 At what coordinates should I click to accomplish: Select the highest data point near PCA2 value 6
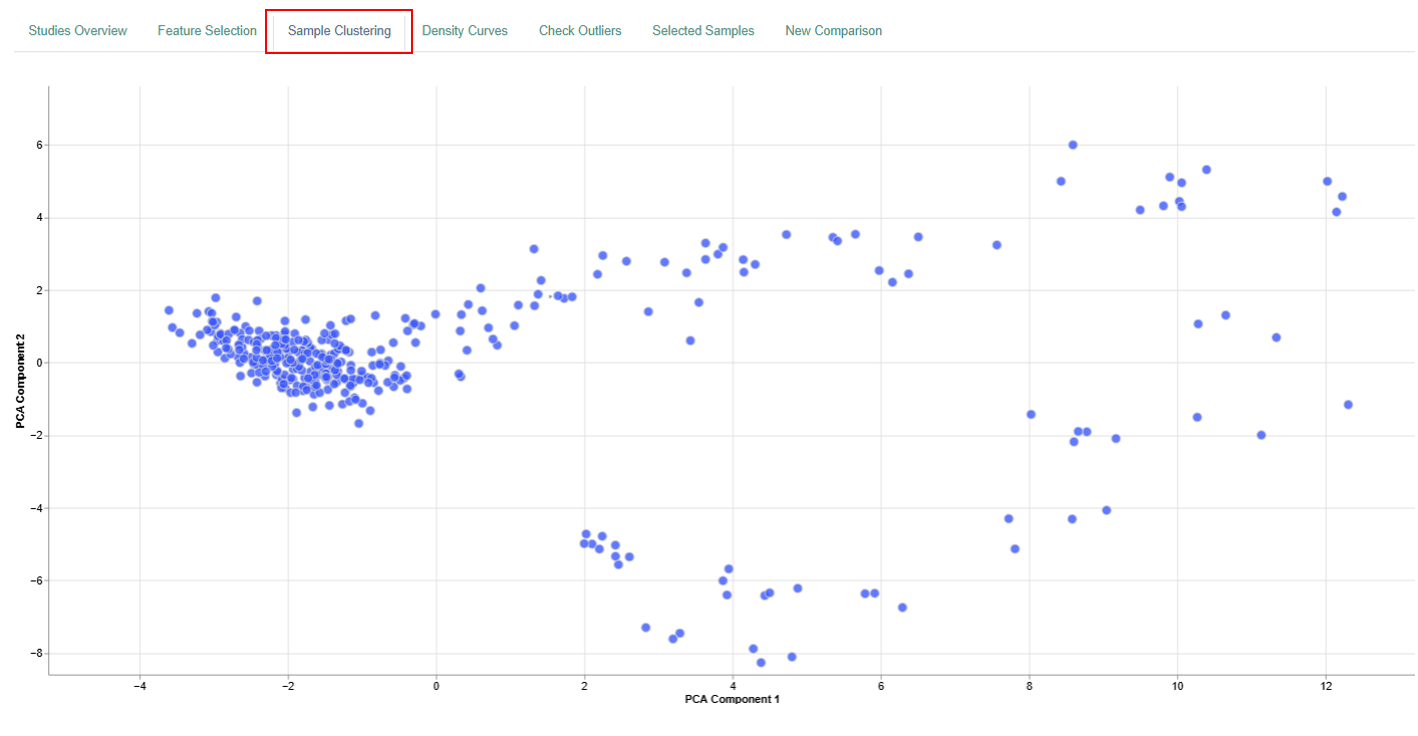1074,143
